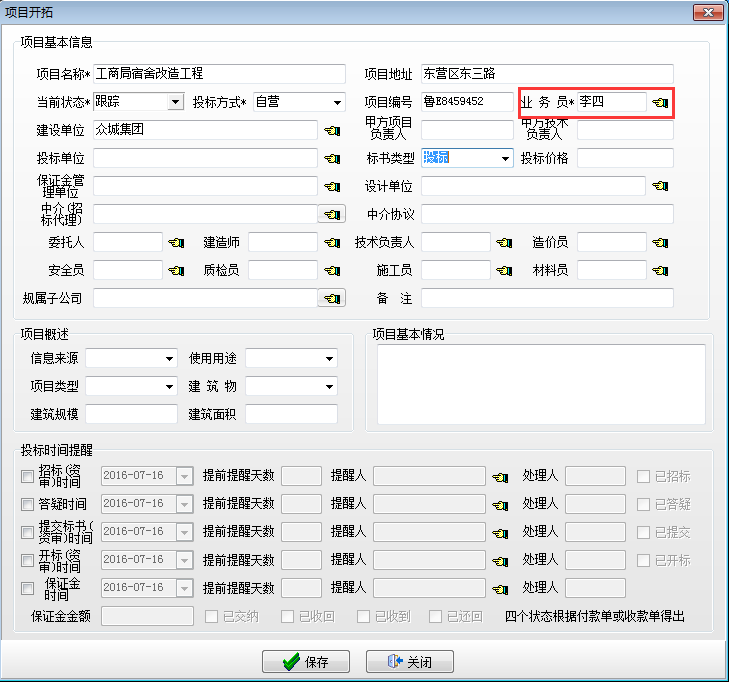Expand the 标书类型 dropdown
Viewport: 729px width, 682px height.
pyautogui.click(x=504, y=158)
